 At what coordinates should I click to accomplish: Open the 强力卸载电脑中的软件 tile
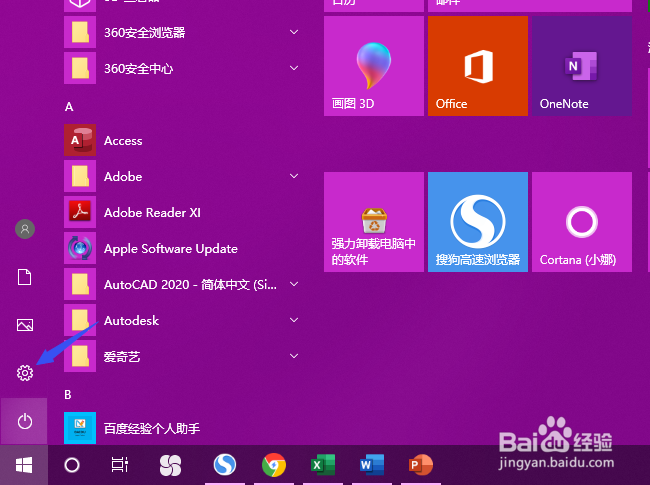374,222
